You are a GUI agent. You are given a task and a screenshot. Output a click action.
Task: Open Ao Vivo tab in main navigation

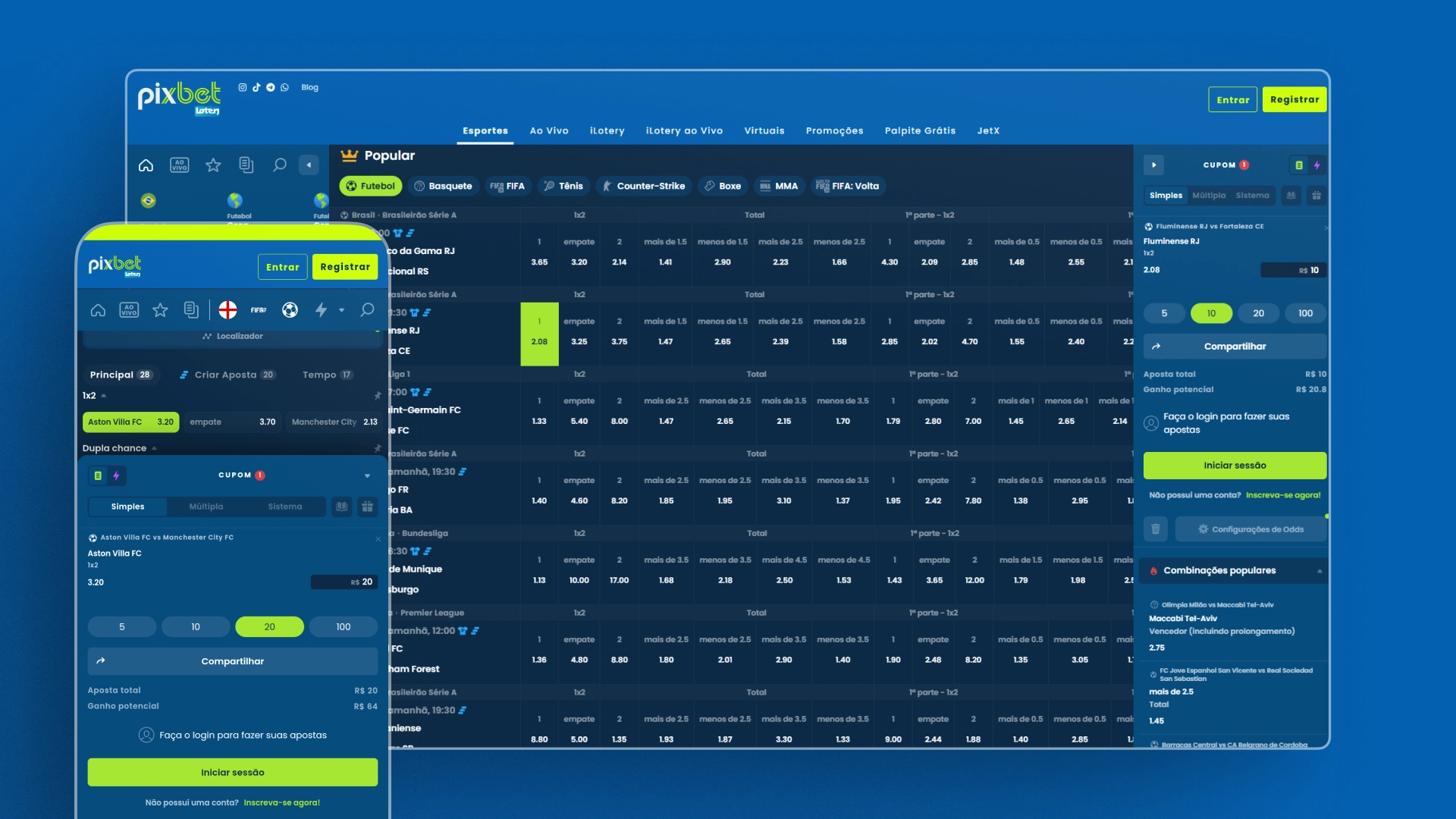(549, 130)
